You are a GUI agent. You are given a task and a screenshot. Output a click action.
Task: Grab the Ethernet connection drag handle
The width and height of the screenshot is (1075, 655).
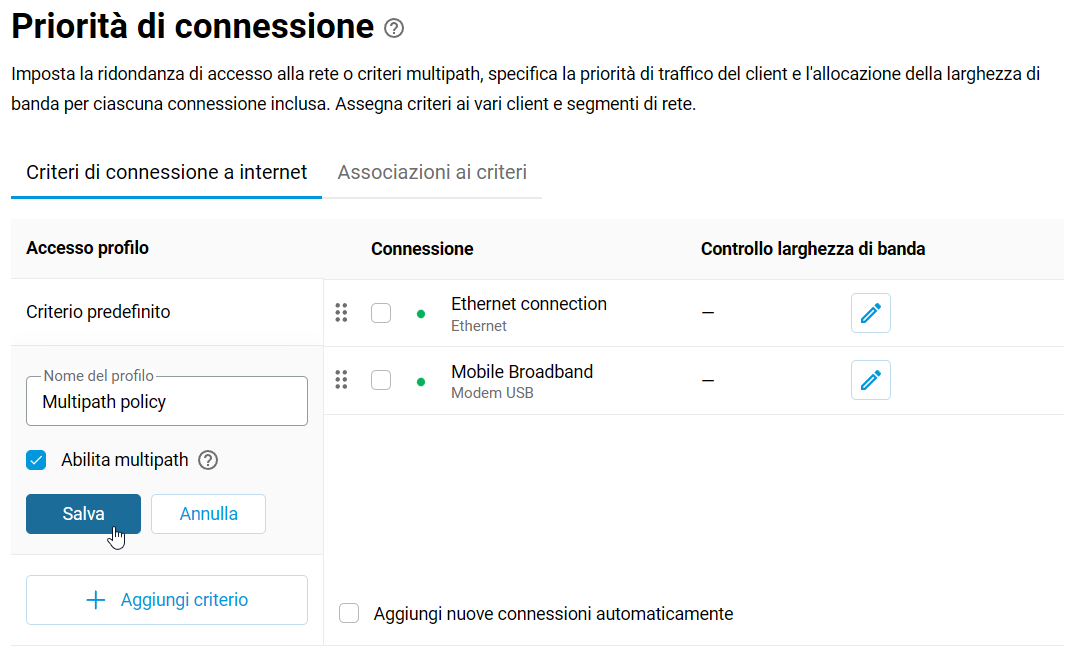[341, 313]
